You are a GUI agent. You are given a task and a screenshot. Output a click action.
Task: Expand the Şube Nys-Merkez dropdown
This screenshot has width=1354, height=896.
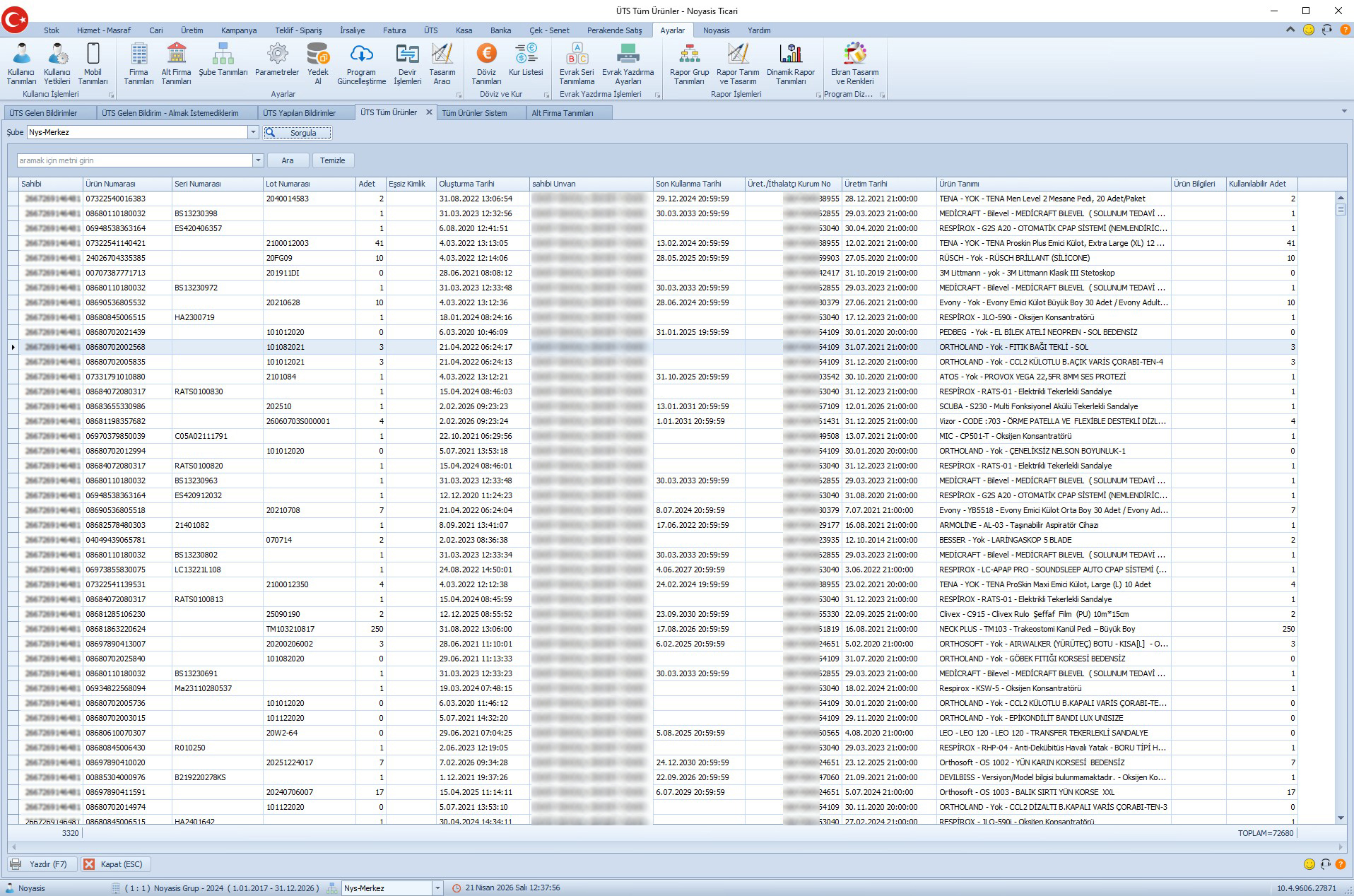(x=253, y=133)
